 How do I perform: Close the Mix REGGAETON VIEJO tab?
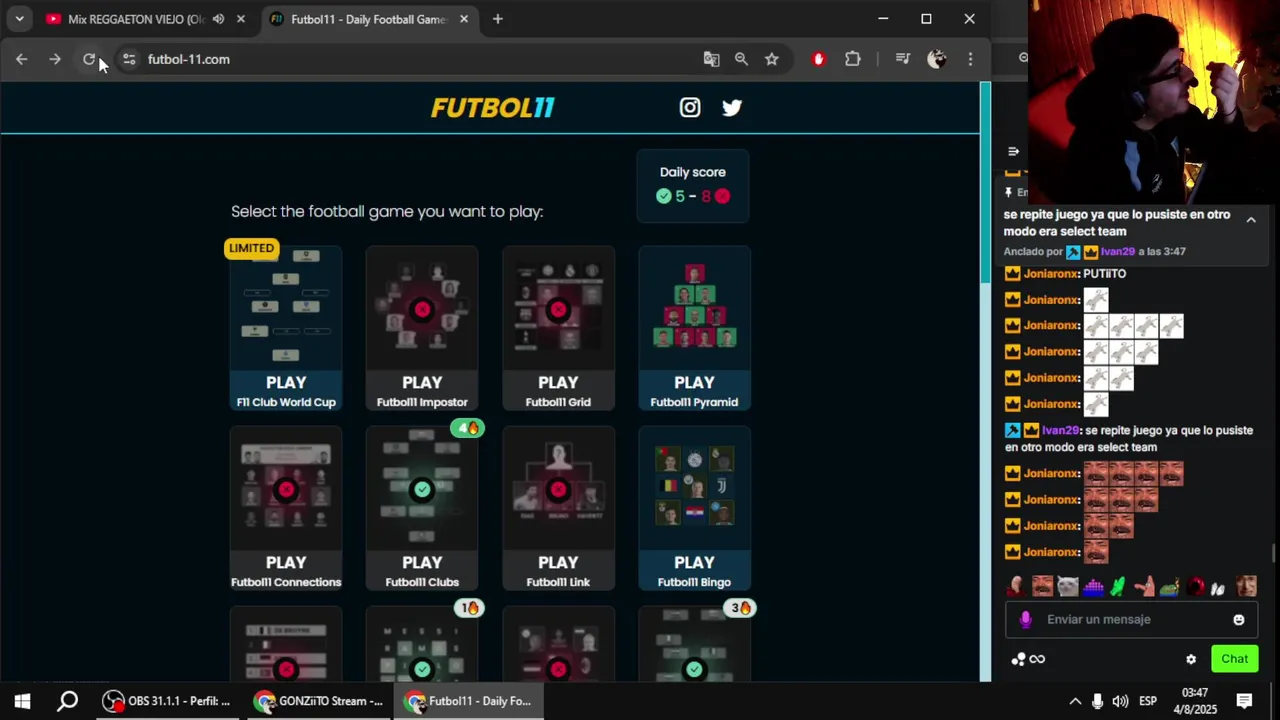pyautogui.click(x=241, y=19)
